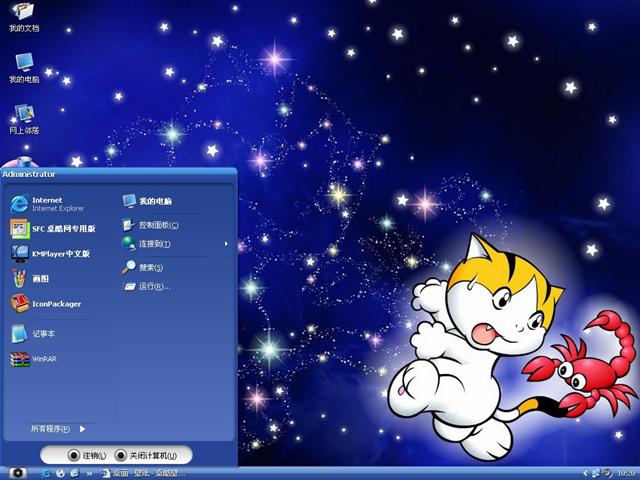Click the globe quick launch icon

click(60, 473)
